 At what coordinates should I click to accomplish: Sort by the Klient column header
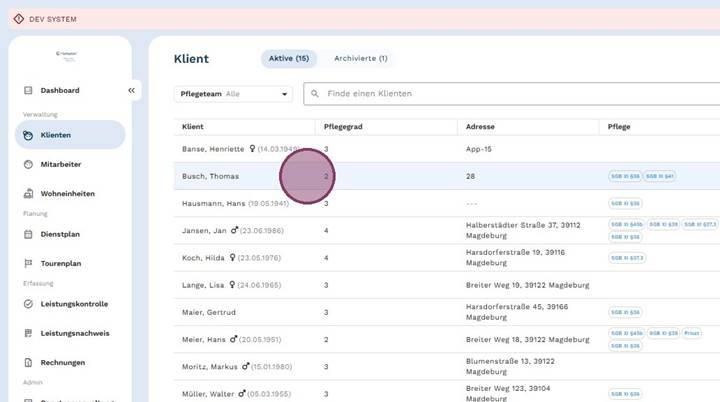192,127
